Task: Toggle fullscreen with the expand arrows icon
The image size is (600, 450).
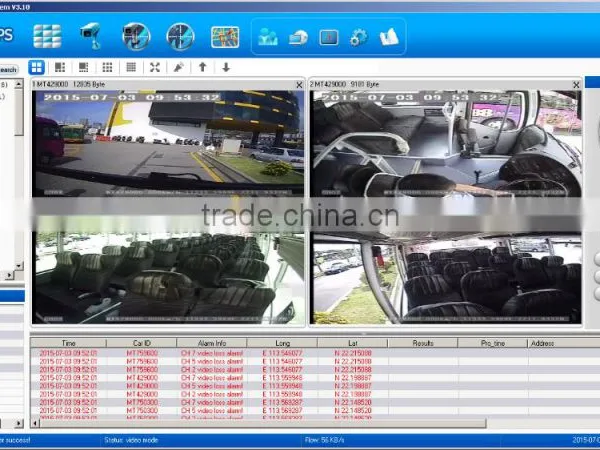Action: (155, 67)
